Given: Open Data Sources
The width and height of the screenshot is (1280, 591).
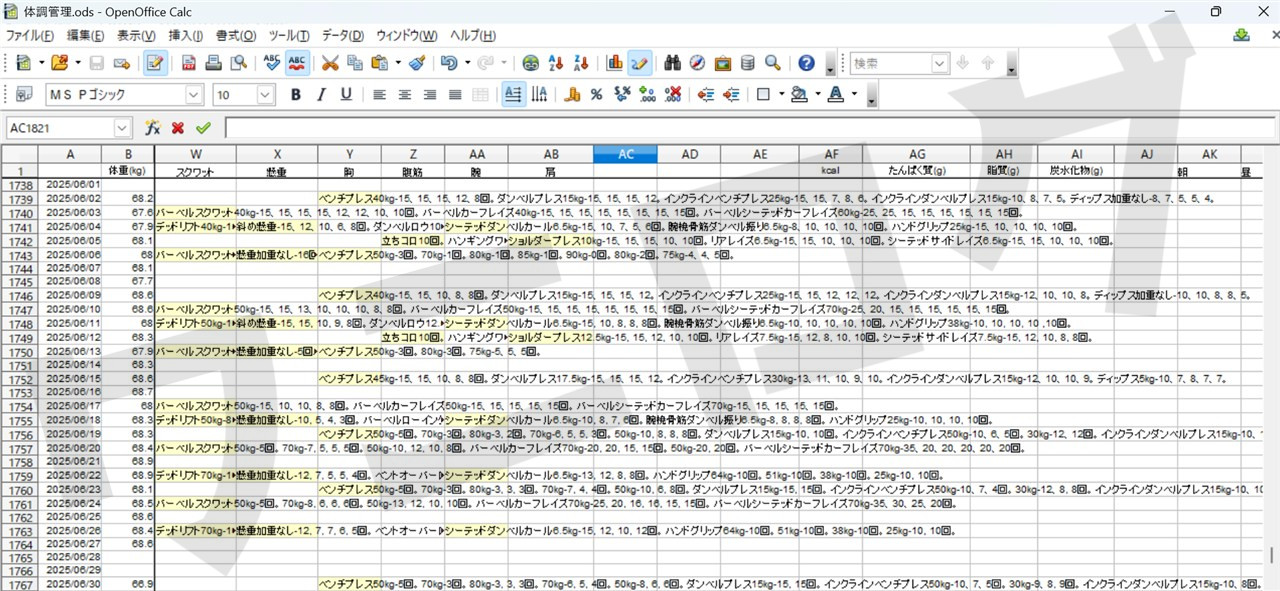Looking at the screenshot, I should (x=747, y=63).
